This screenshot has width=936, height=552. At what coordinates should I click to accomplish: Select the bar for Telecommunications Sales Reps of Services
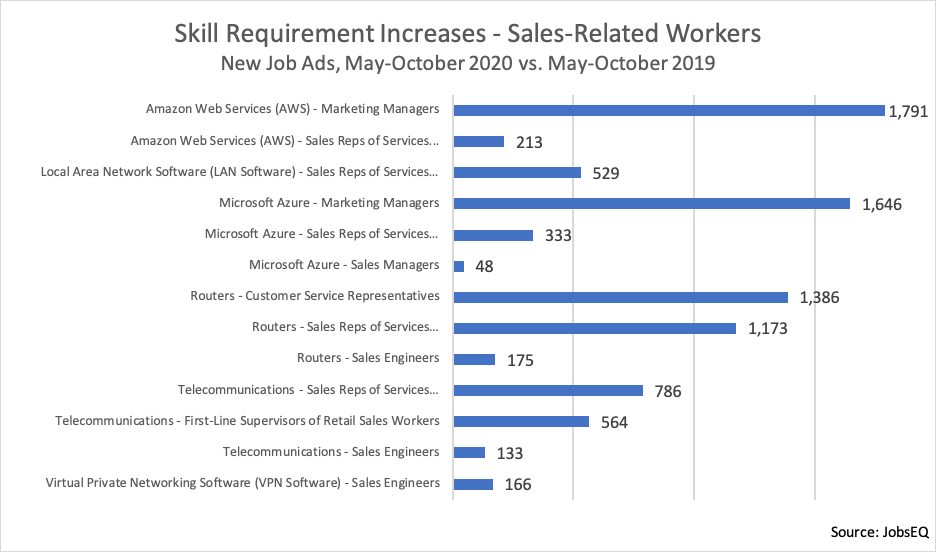pyautogui.click(x=548, y=390)
